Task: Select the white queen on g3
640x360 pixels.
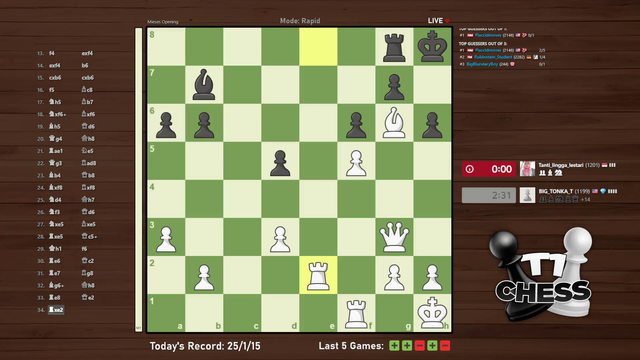Action: (x=394, y=237)
